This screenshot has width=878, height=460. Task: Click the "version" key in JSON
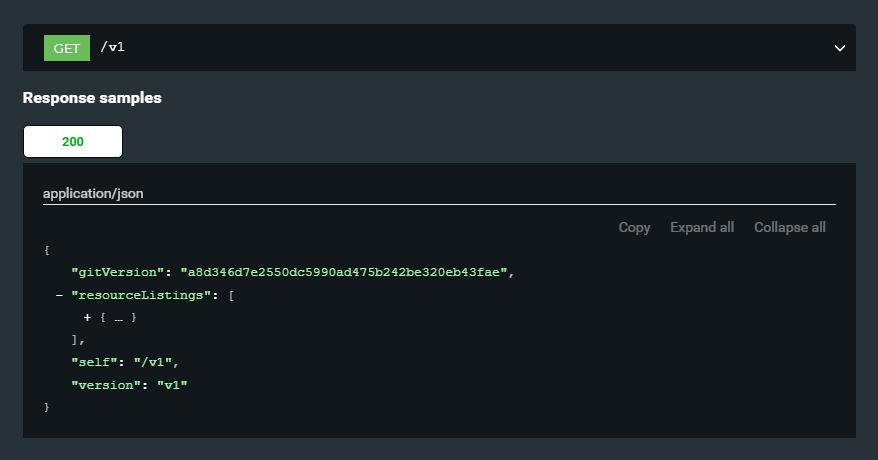point(106,385)
